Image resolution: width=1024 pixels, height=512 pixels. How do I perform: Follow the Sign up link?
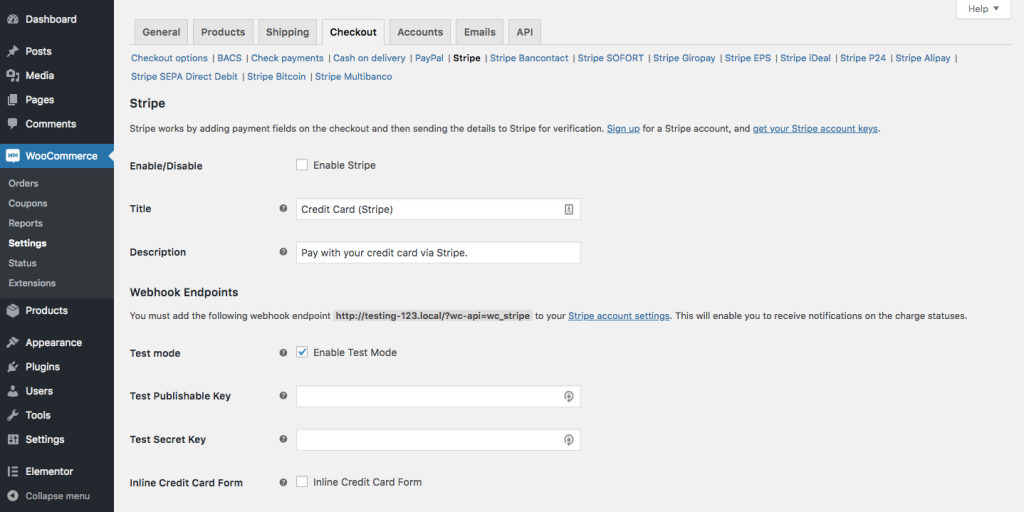click(623, 129)
